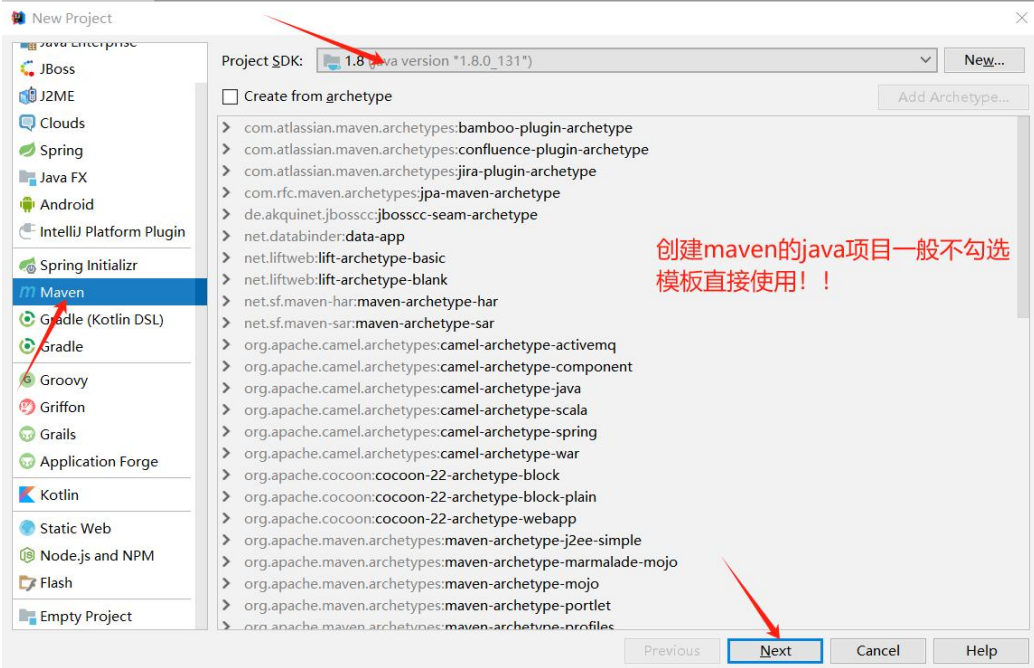Select maven-archetype-j2ee-simple row
Viewport: 1034px width, 668px height.
618,540
